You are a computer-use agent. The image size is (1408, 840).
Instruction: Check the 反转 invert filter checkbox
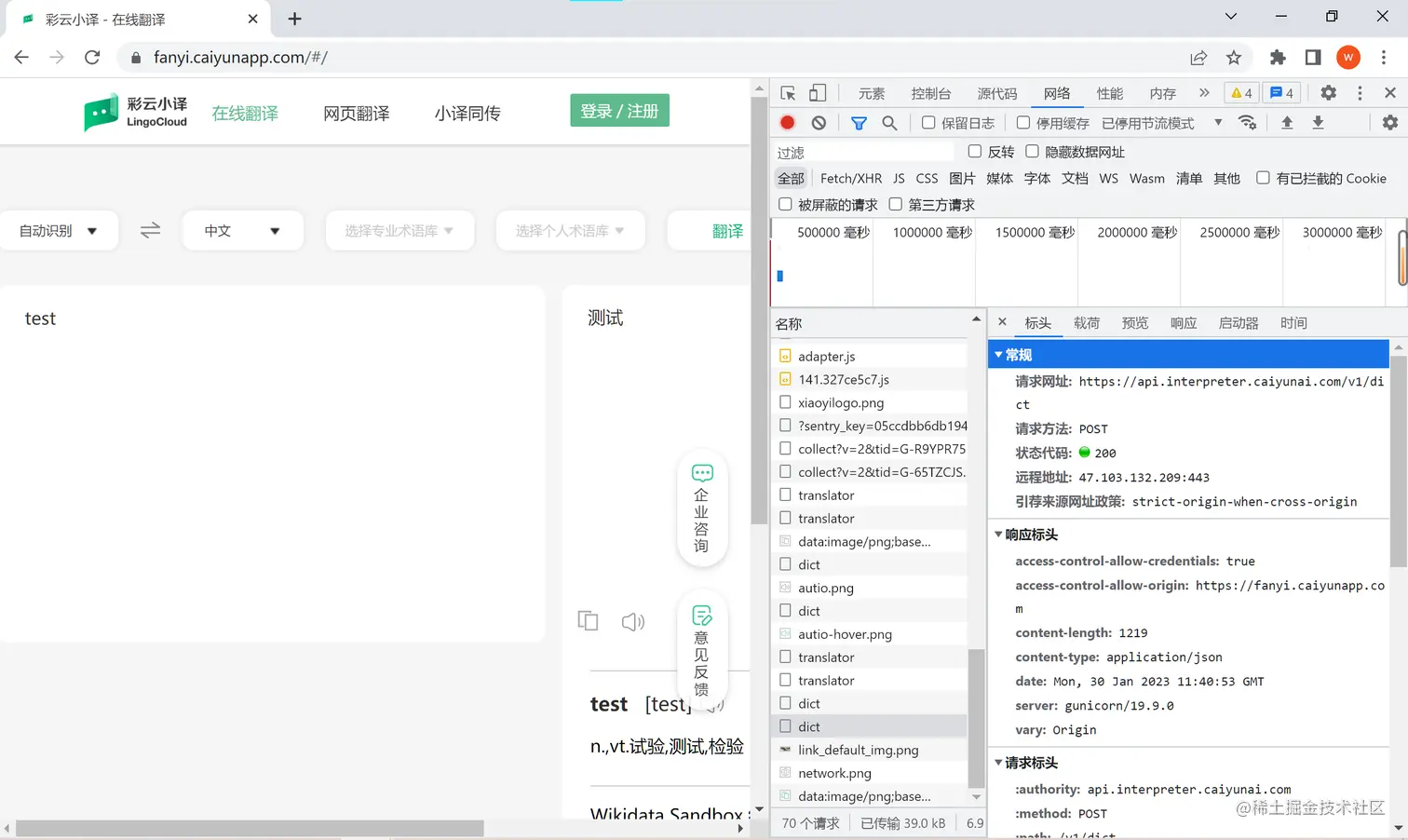[975, 152]
